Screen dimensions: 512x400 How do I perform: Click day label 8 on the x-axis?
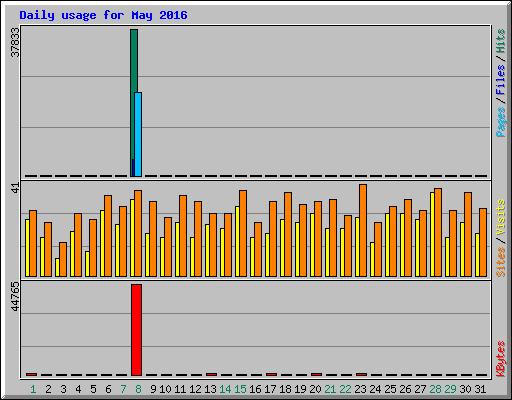pos(138,389)
